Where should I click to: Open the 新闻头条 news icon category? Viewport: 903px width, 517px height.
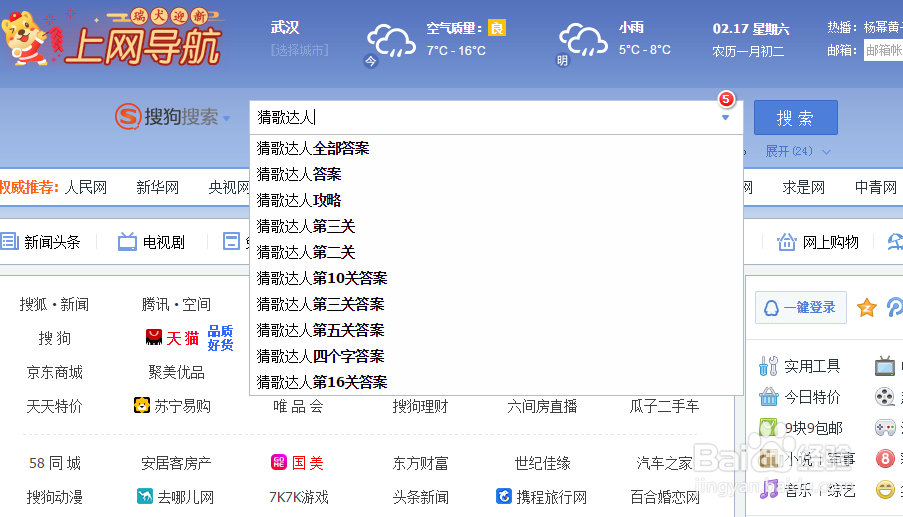[x=40, y=242]
